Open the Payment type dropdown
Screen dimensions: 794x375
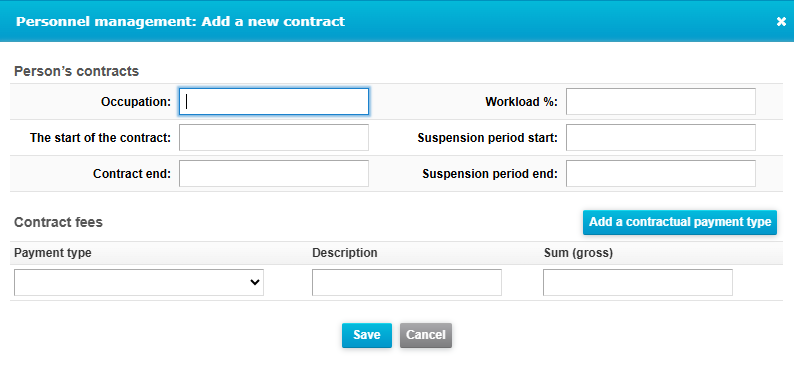coord(139,282)
